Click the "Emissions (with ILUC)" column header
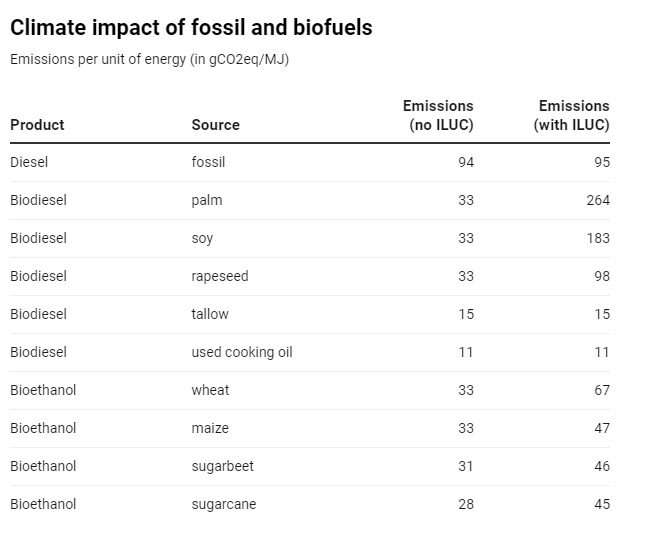 pos(573,115)
